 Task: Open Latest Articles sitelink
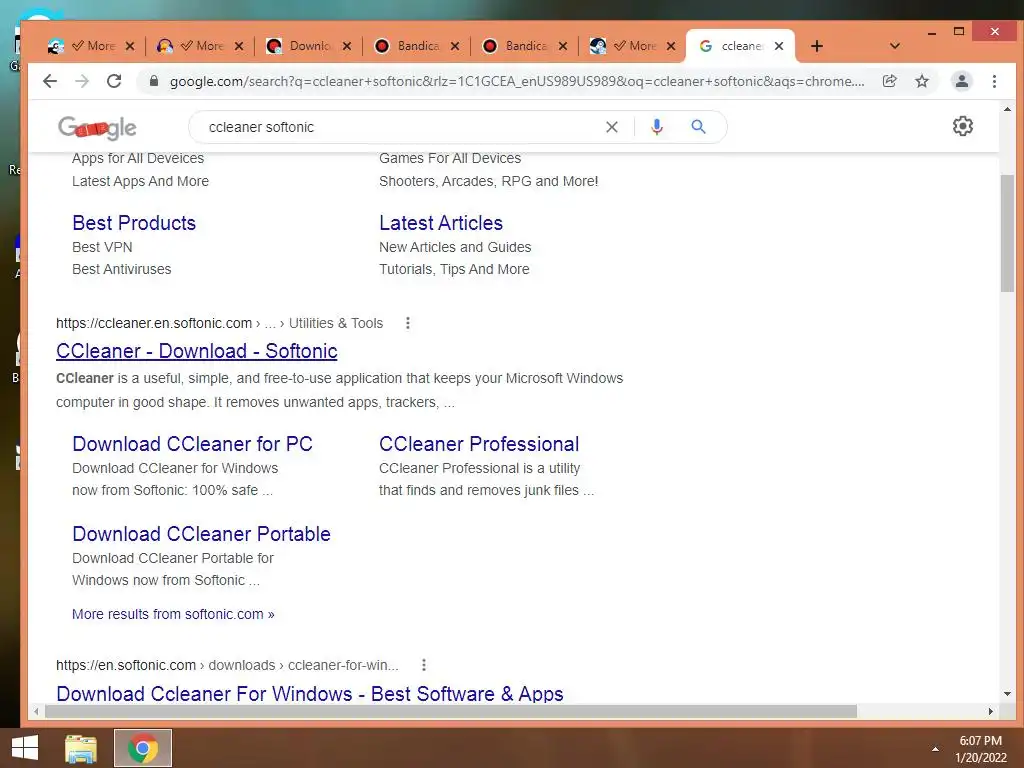coord(441,223)
